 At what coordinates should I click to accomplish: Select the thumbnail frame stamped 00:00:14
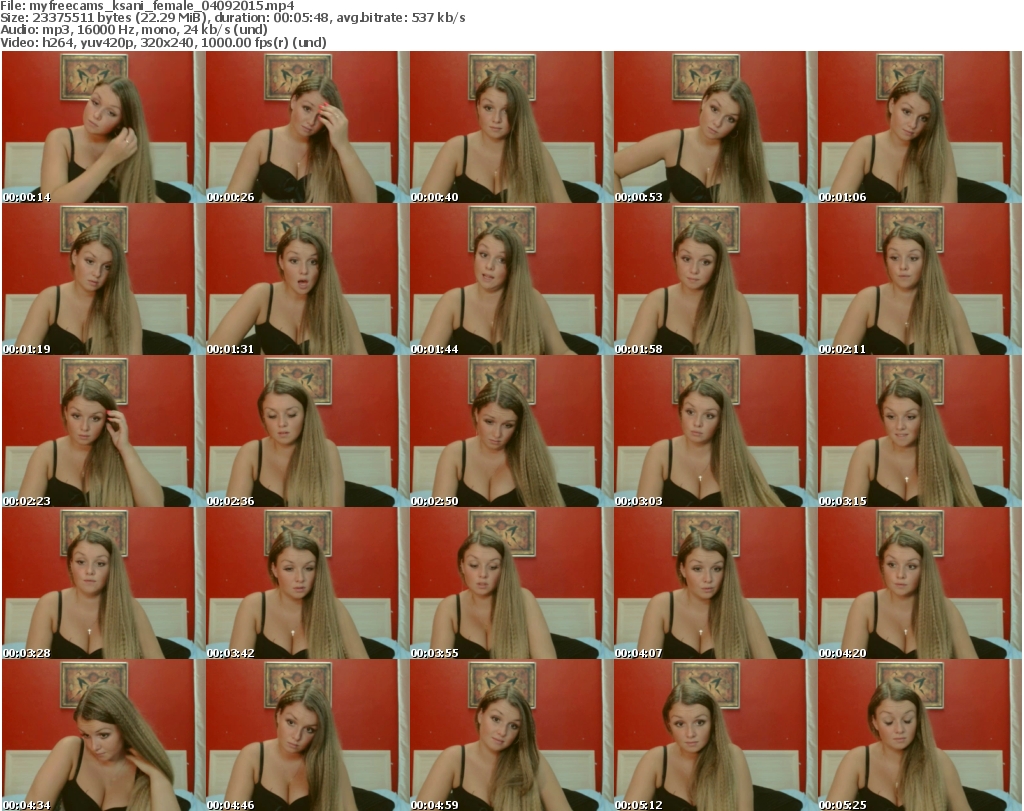pyautogui.click(x=103, y=127)
